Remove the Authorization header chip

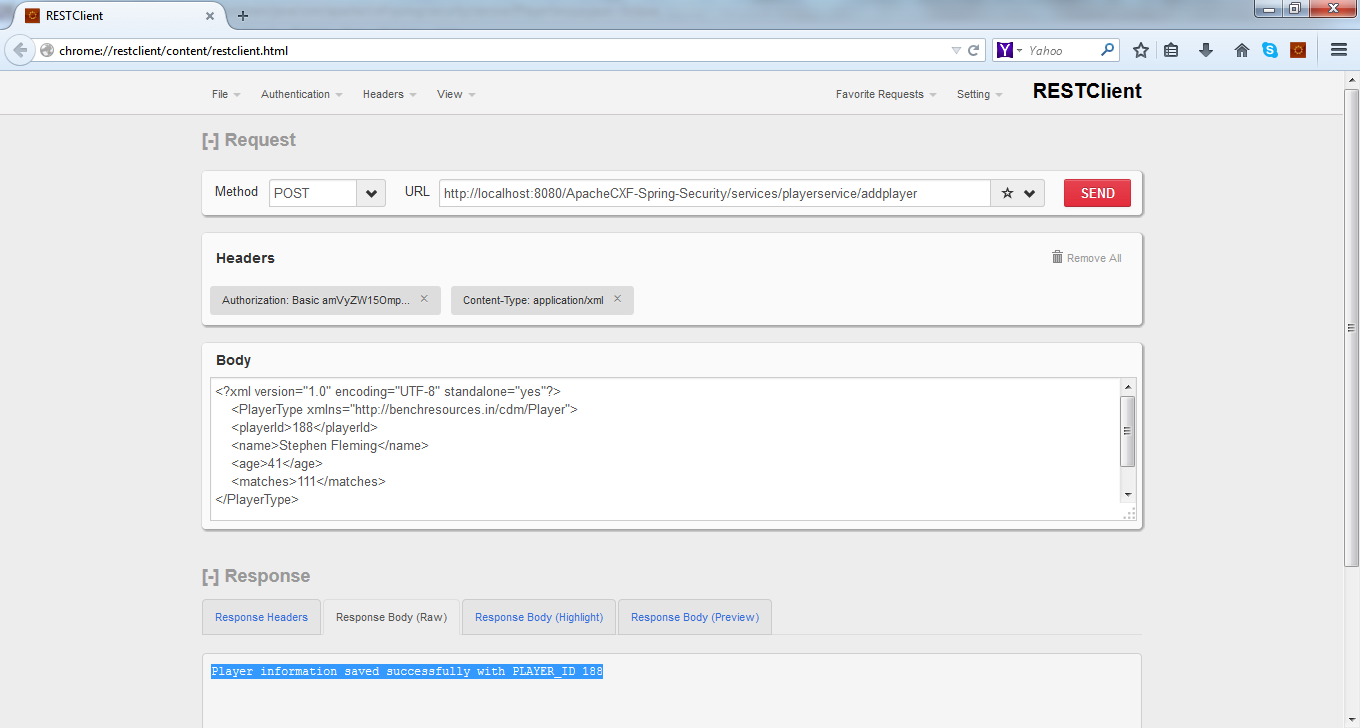424,299
